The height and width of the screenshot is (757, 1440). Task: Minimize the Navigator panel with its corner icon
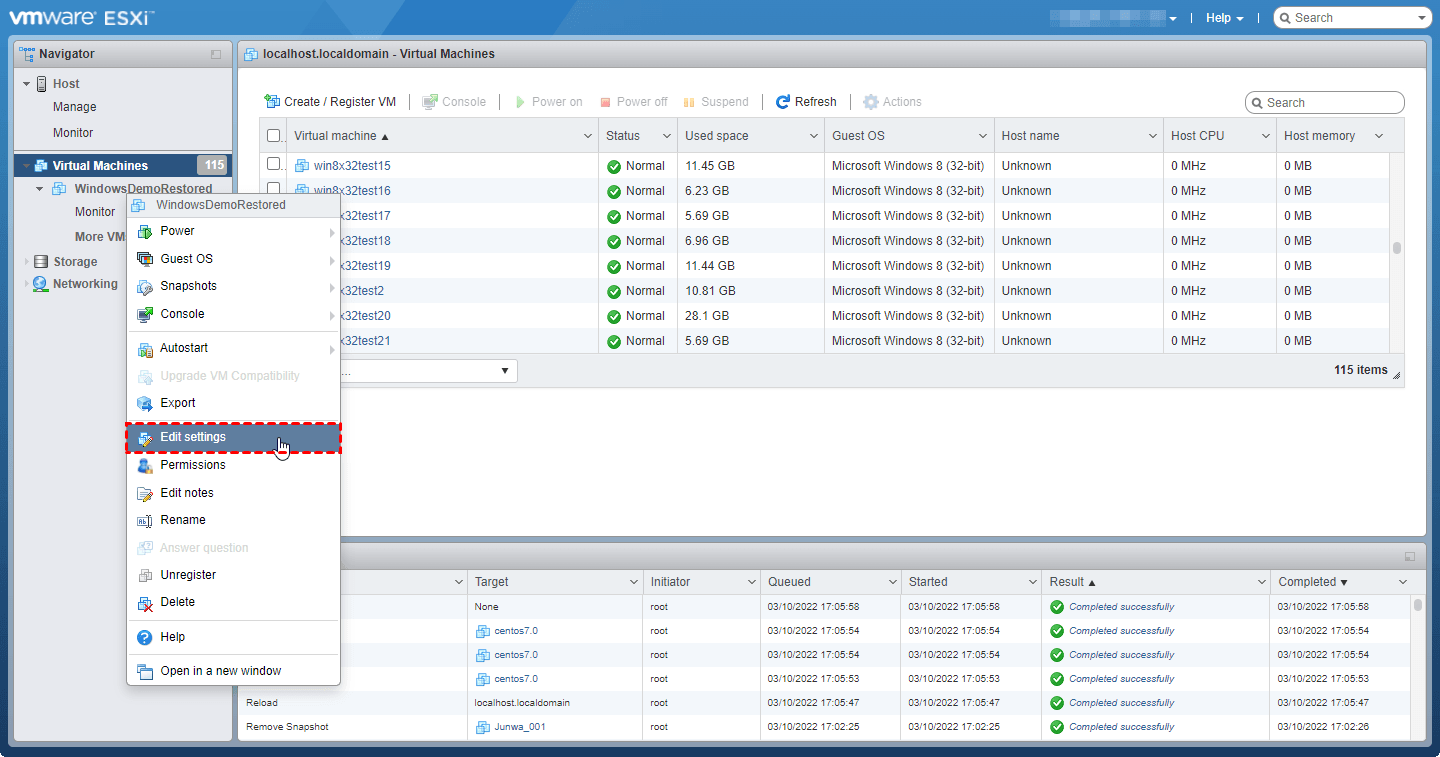[216, 54]
